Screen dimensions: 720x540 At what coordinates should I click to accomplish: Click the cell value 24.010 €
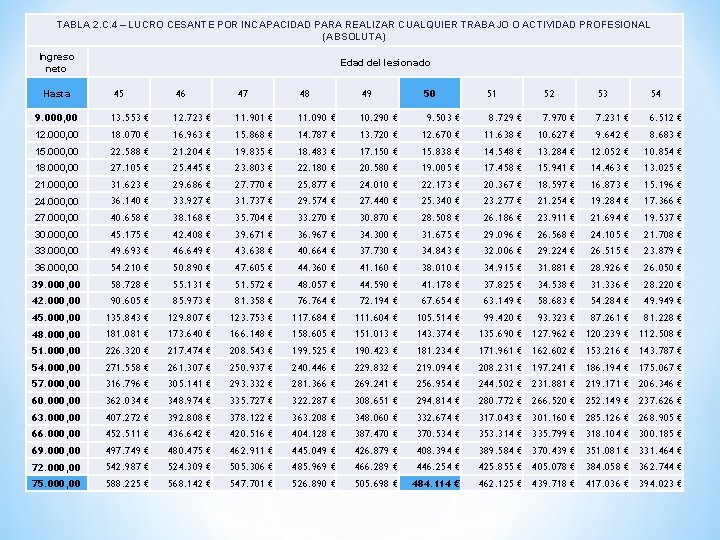[x=378, y=185]
